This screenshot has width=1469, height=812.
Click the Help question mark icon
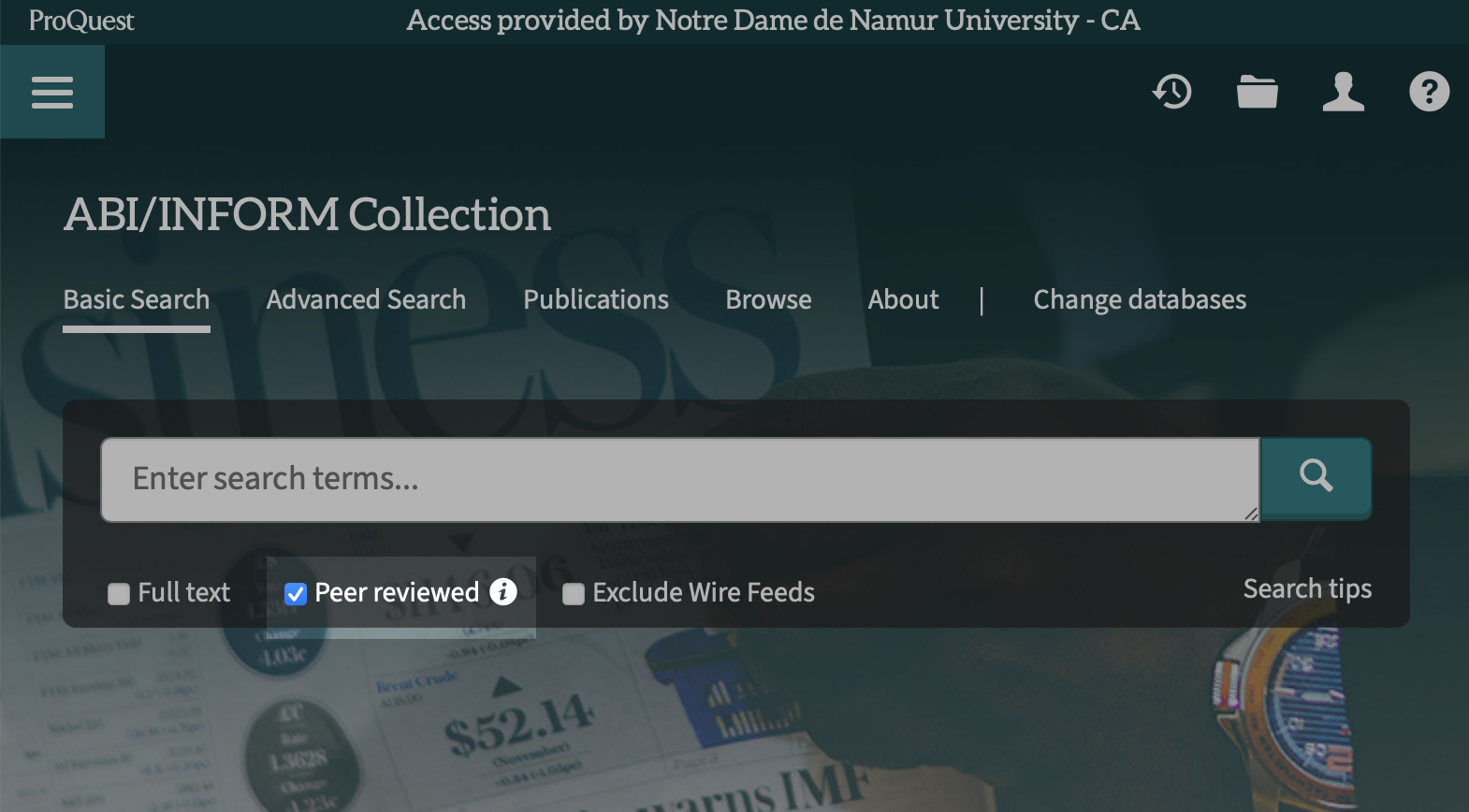point(1429,92)
